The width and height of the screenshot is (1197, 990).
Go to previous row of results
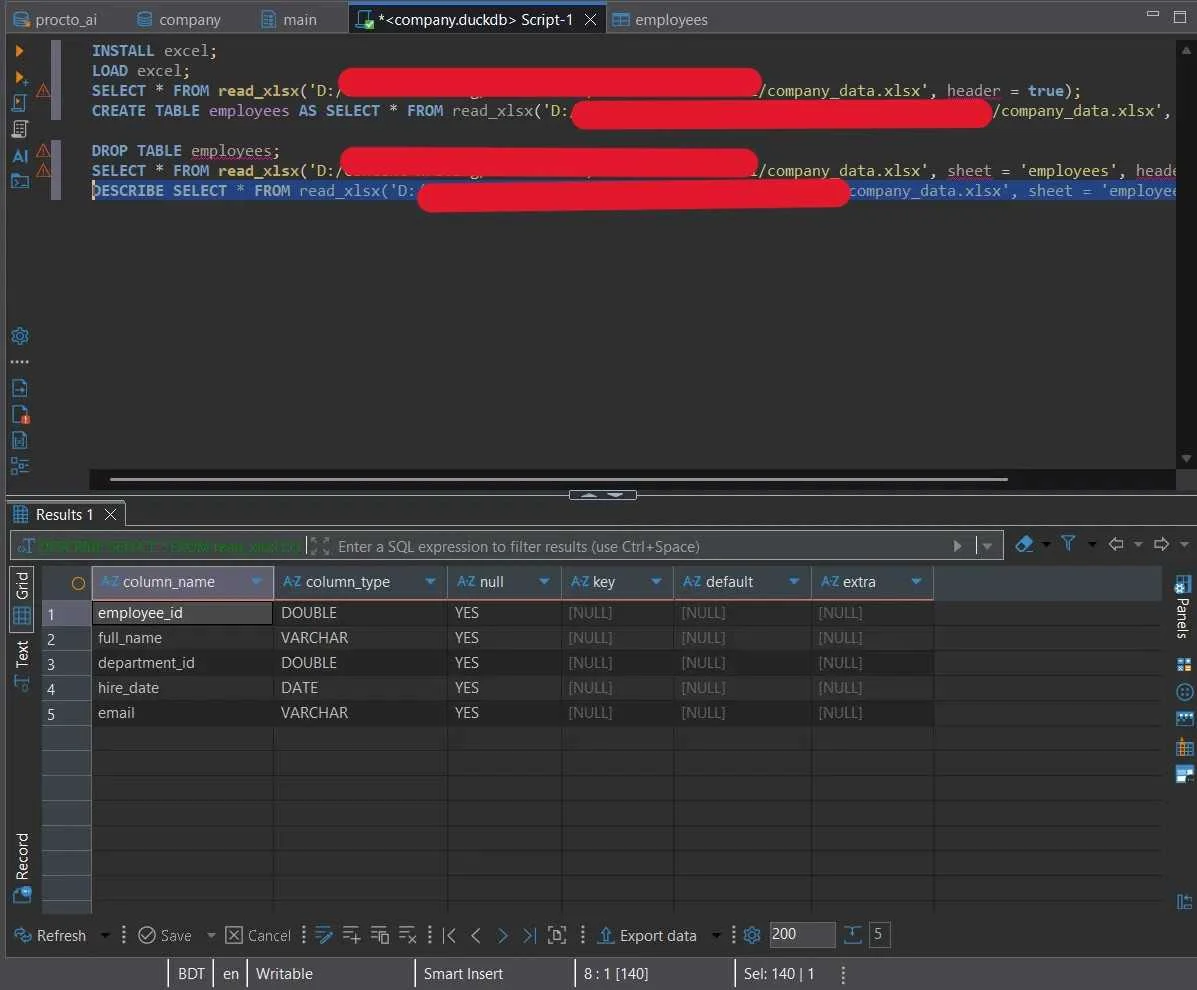(x=476, y=935)
